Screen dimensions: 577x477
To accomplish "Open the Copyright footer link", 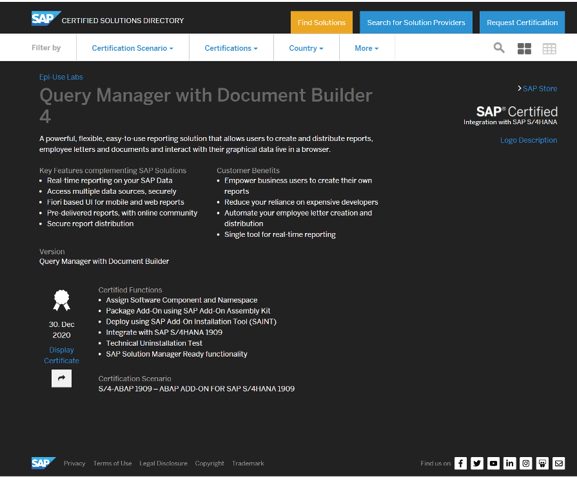I will click(209, 463).
